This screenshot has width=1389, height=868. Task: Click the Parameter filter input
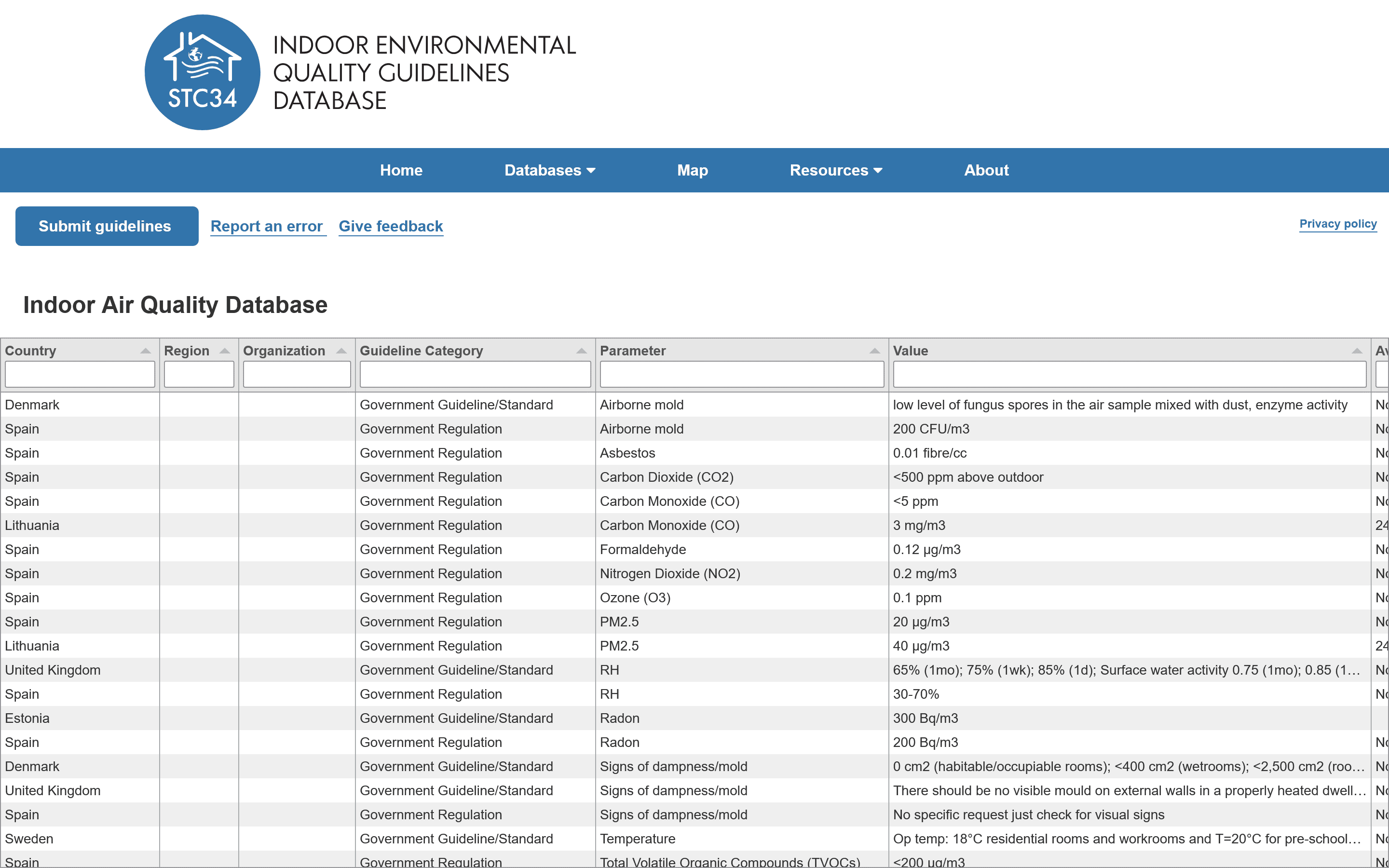742,374
